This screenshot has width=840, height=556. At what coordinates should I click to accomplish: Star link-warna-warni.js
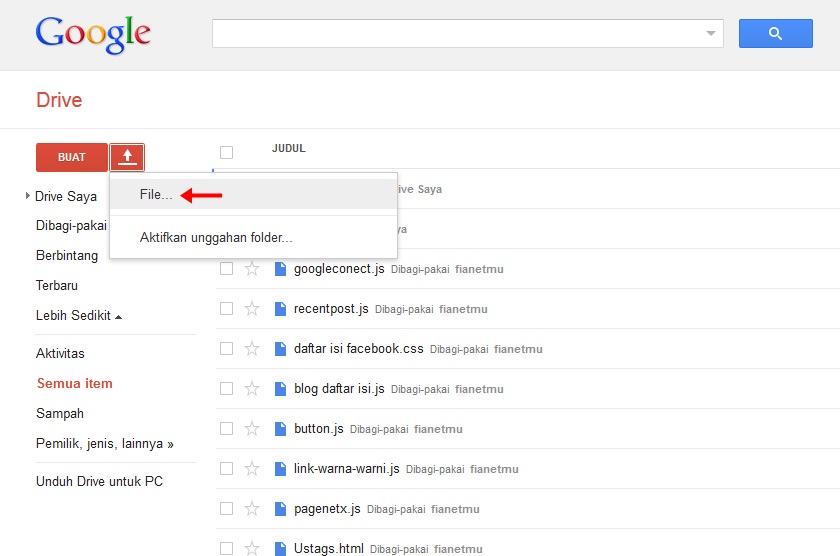click(252, 469)
